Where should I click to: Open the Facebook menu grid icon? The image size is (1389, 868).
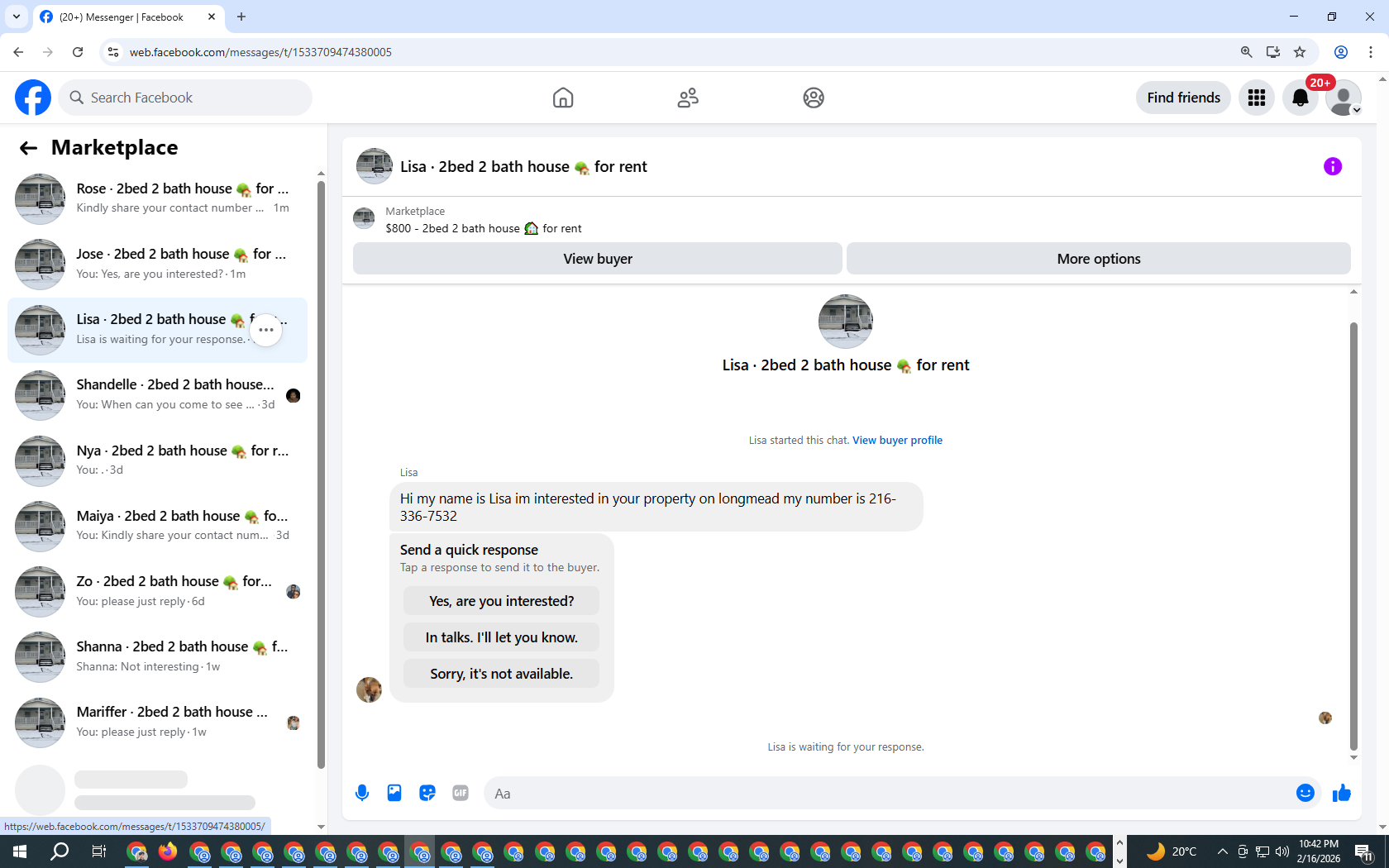[1257, 98]
